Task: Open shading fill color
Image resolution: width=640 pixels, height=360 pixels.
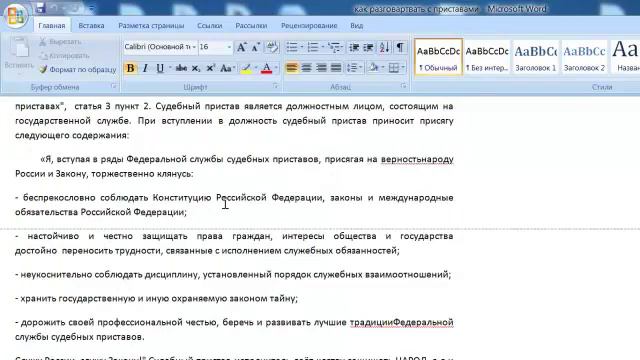Action: coord(373,68)
